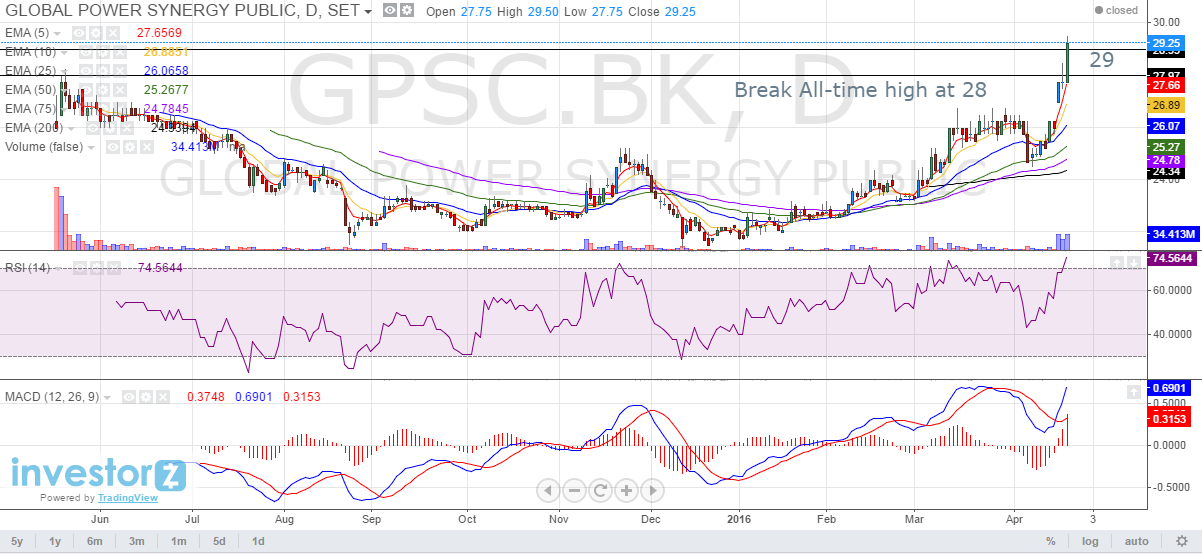This screenshot has width=1202, height=554.
Task: Move MACD pane up with arrow
Action: coord(1134,391)
